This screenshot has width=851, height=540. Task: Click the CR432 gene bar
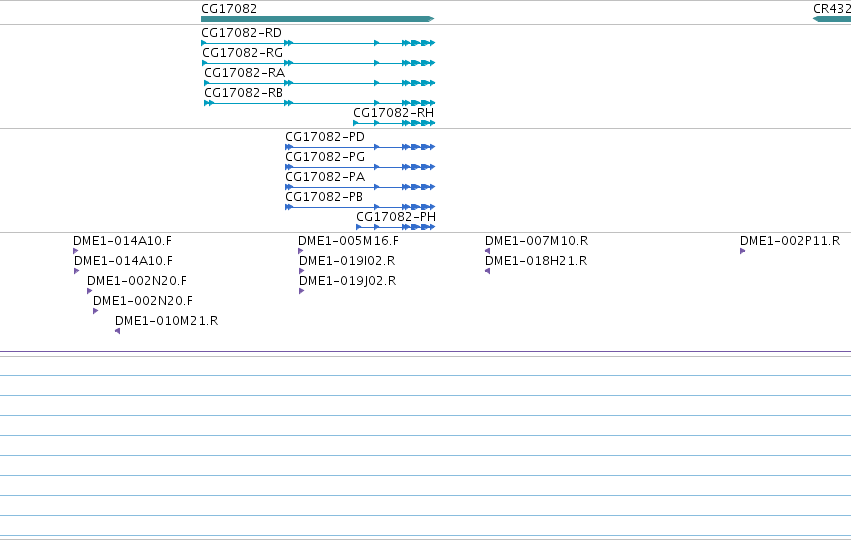coord(832,19)
